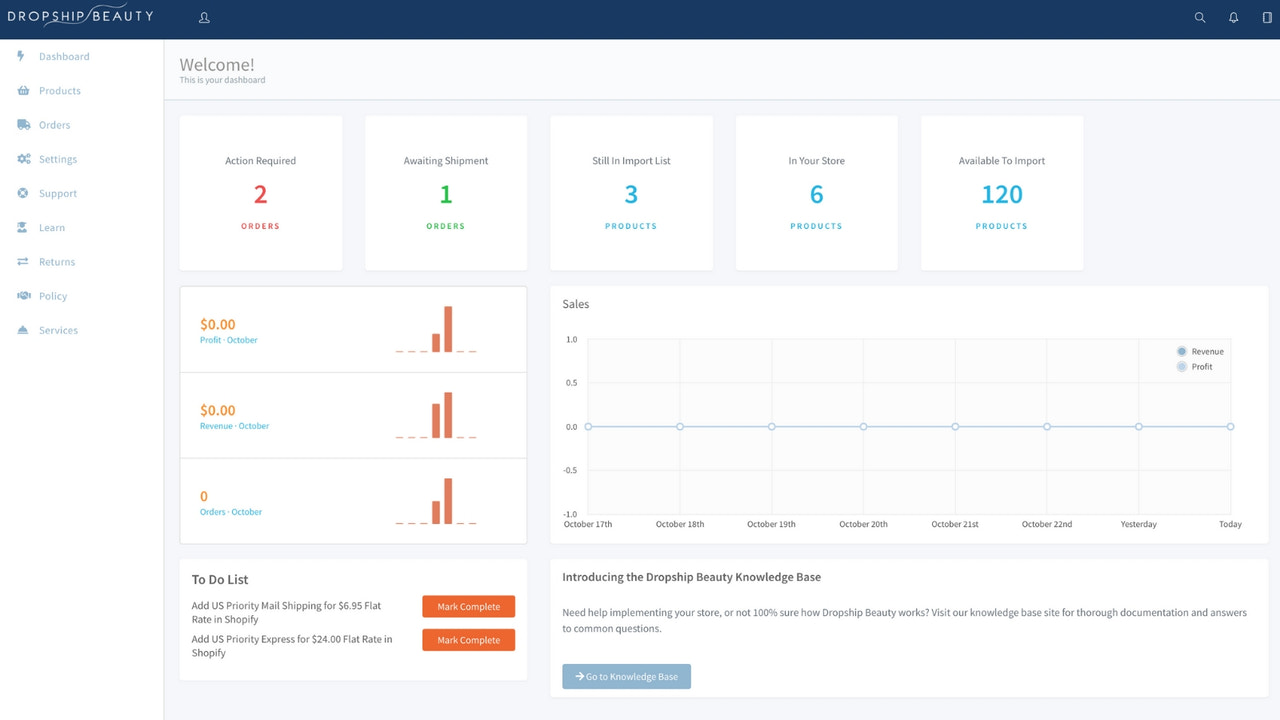Screen dimensions: 1280x720
Task: Open the Learn section
Action: (x=52, y=227)
